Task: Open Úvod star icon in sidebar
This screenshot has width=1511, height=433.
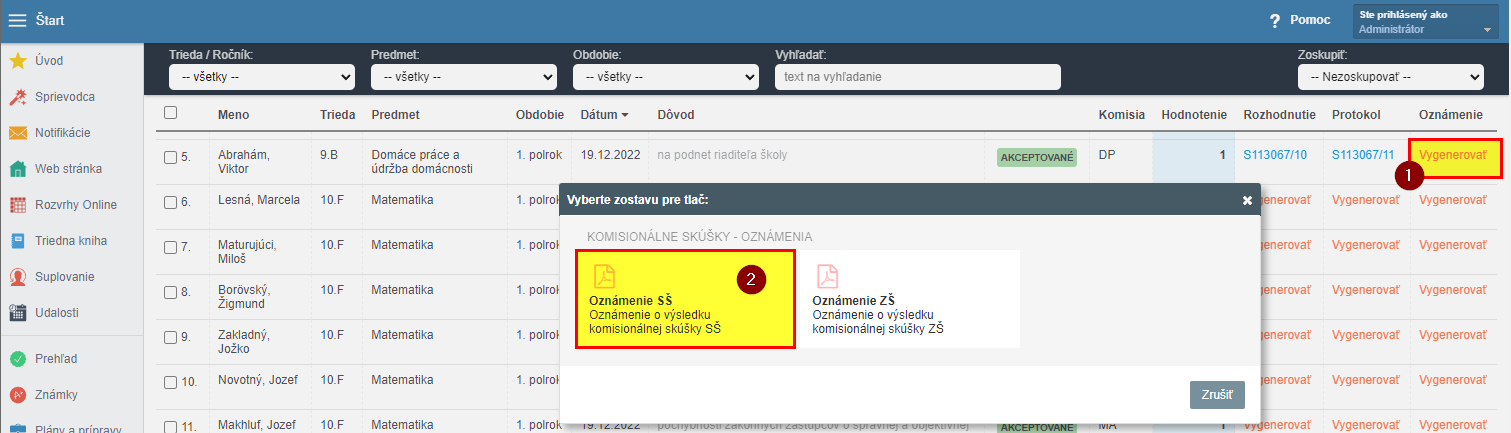Action: 18,61
